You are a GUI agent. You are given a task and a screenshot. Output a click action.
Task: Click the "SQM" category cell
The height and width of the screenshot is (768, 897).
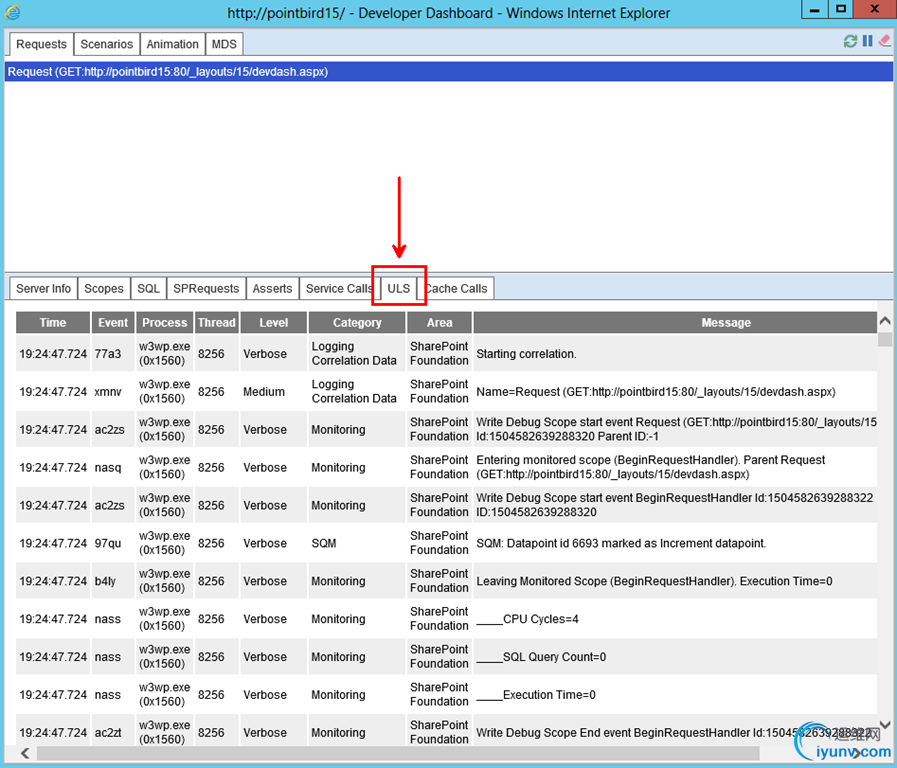(x=324, y=543)
